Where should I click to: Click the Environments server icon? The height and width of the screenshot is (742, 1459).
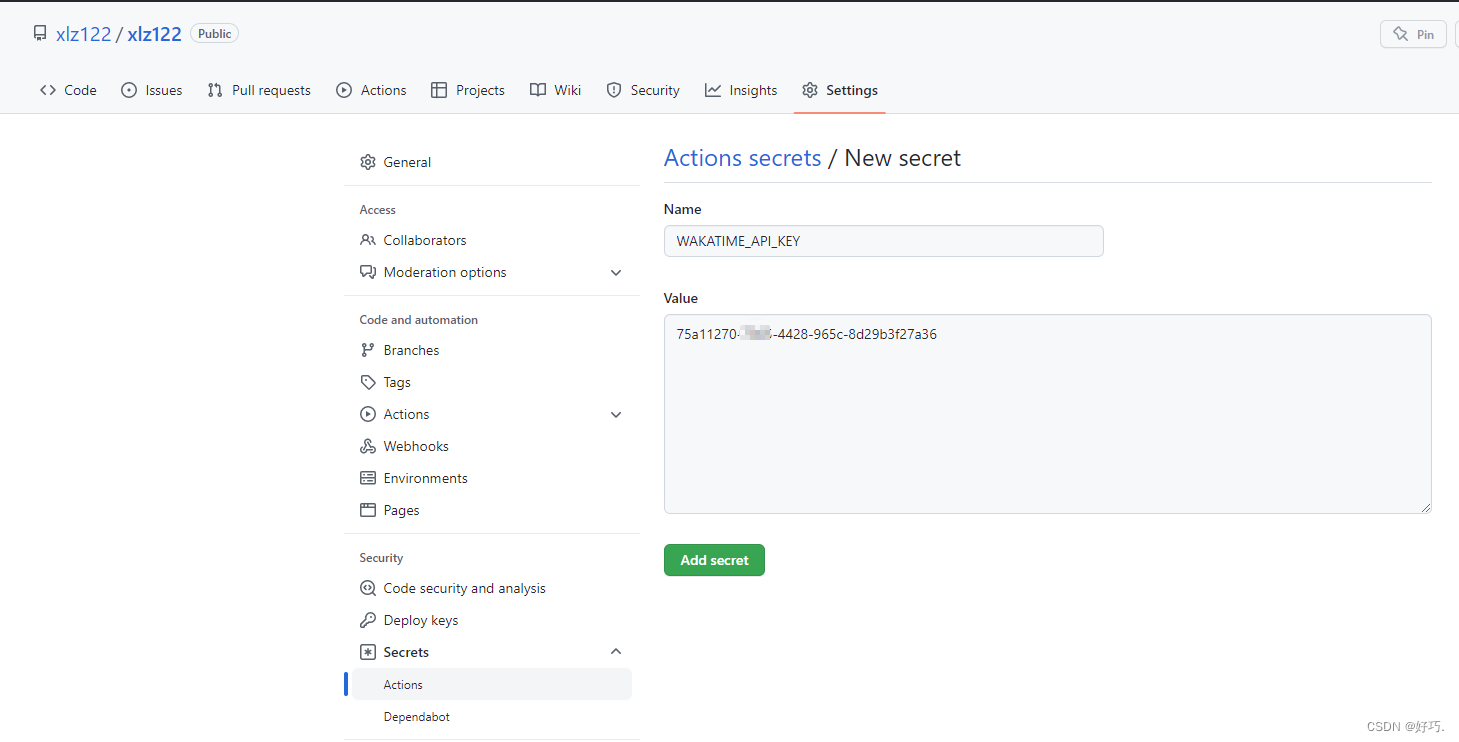coord(368,478)
